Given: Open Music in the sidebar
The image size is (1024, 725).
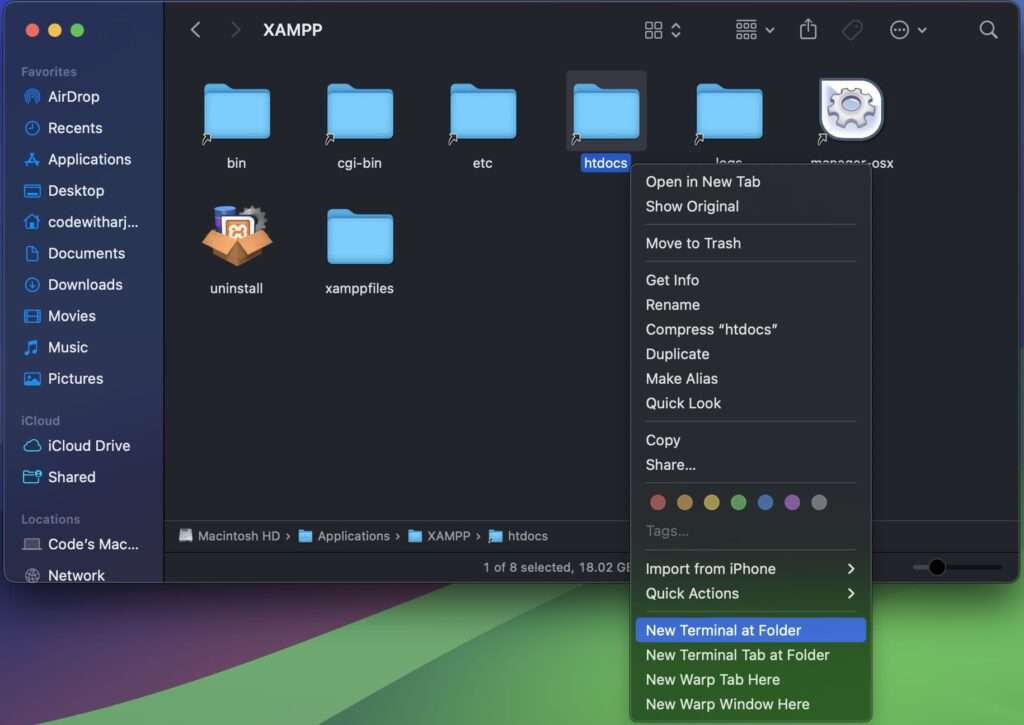Looking at the screenshot, I should 67,347.
